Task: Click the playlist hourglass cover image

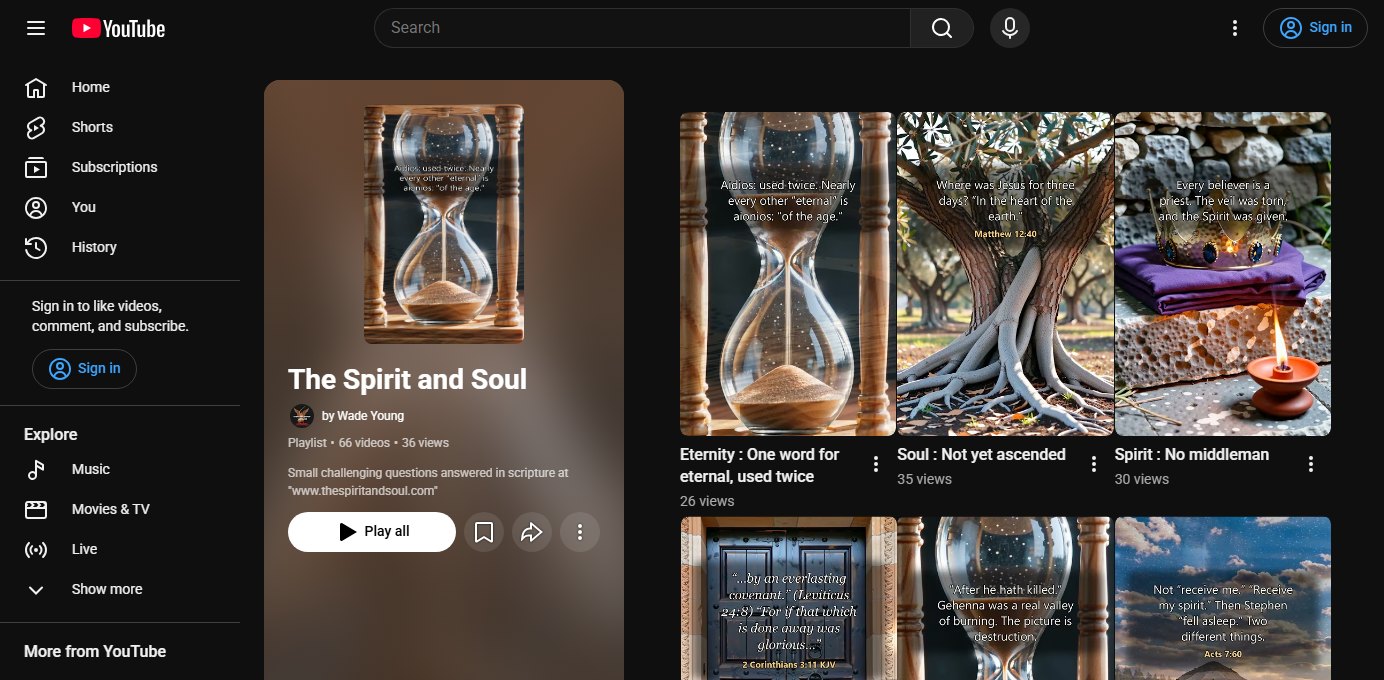Action: (444, 224)
